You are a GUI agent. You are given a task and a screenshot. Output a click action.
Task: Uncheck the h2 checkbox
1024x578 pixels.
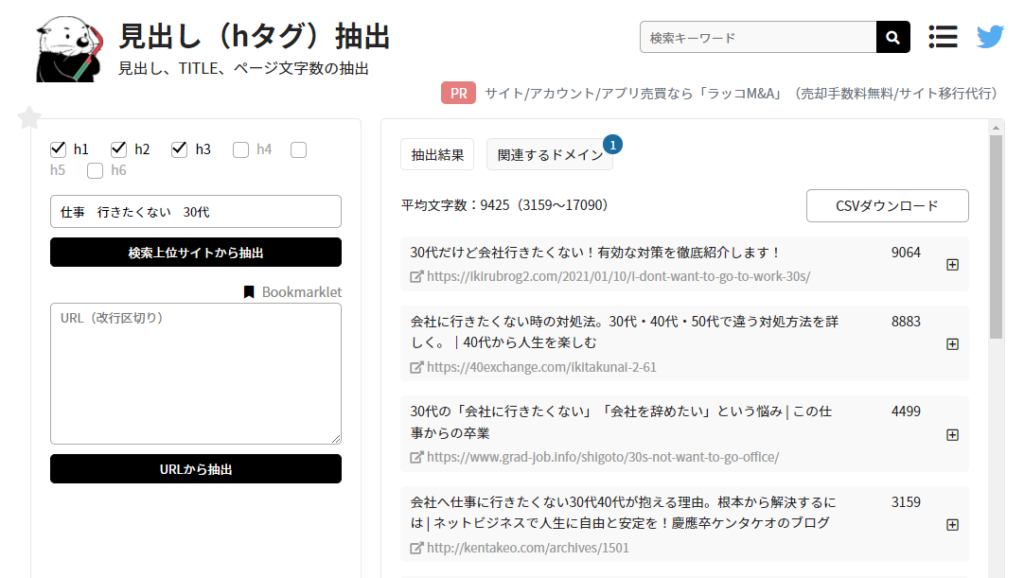click(118, 150)
